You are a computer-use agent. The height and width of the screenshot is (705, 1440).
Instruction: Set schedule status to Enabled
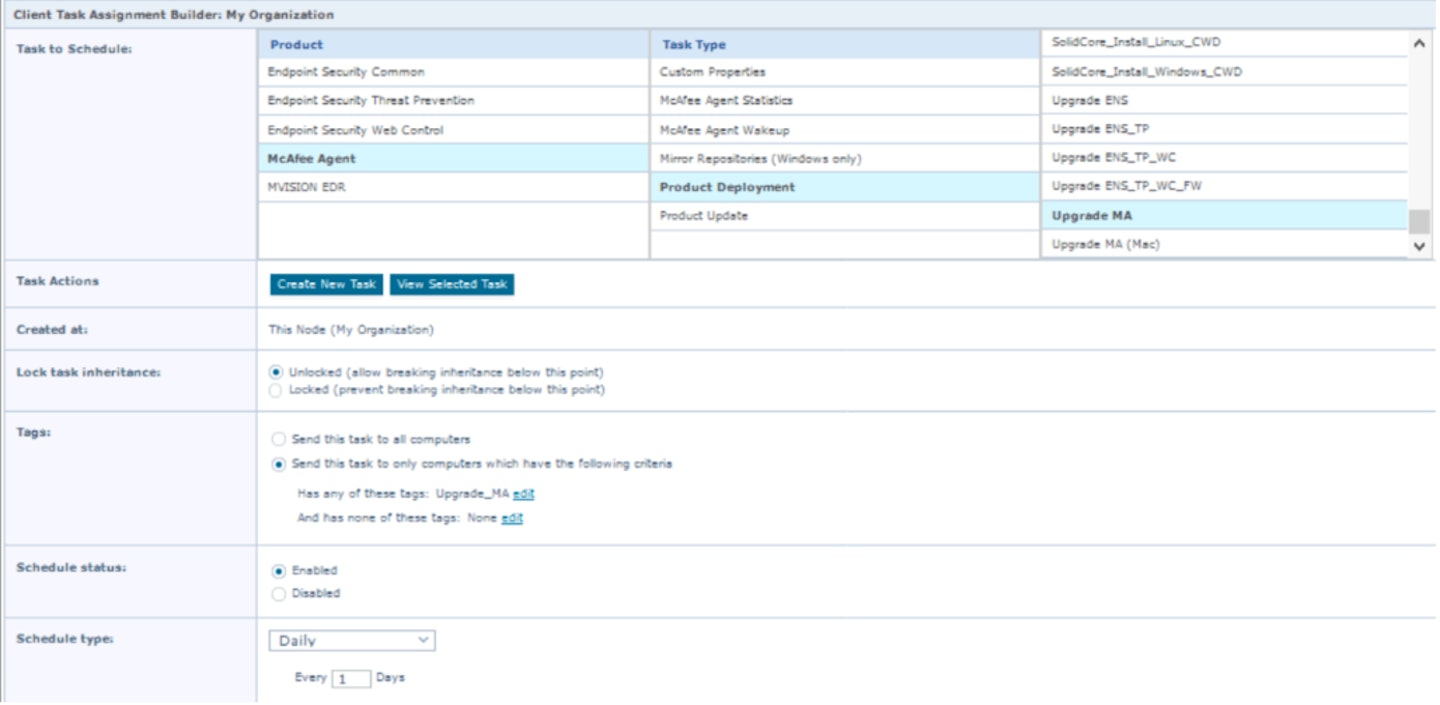[278, 571]
